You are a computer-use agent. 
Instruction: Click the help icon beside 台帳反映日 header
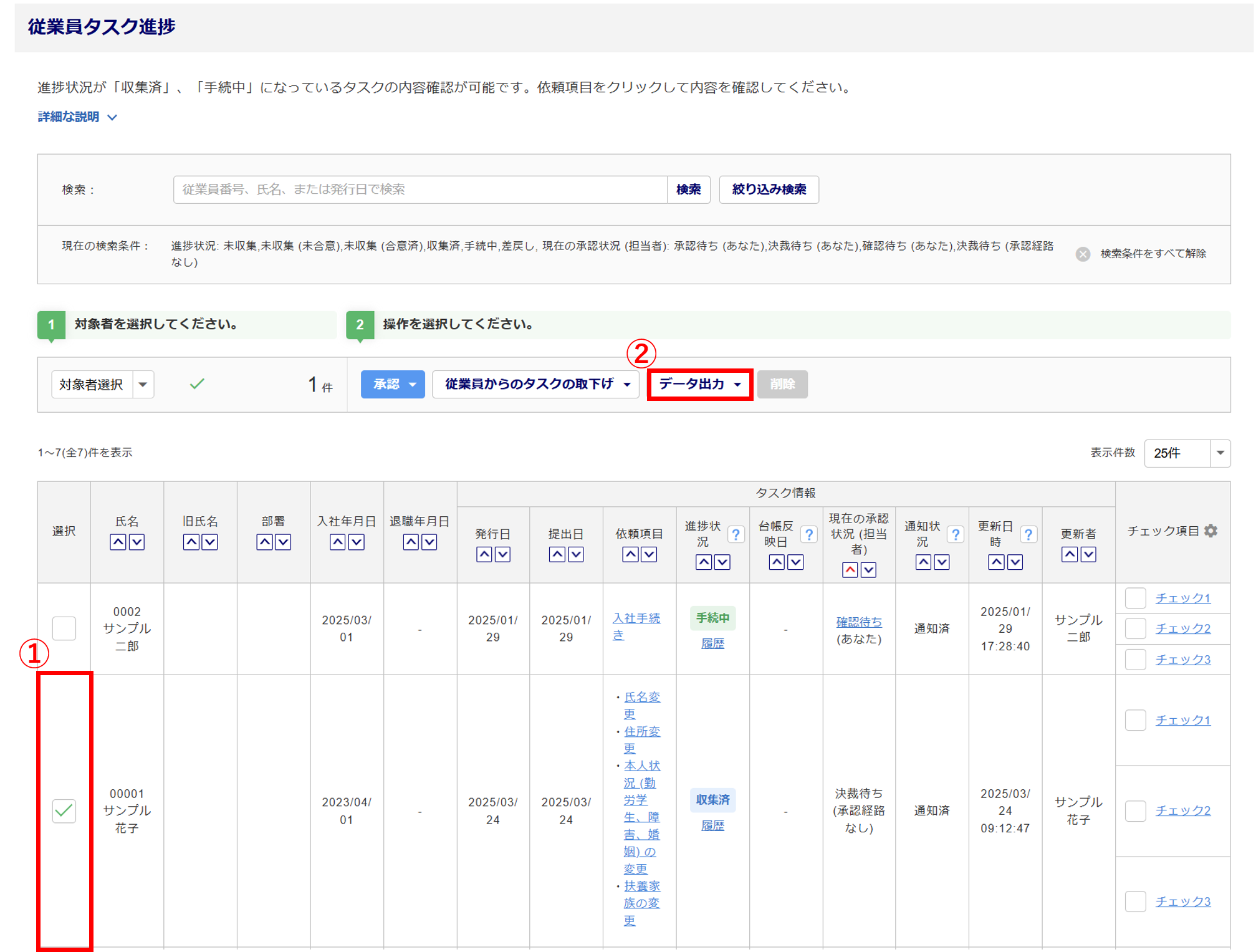click(x=809, y=534)
